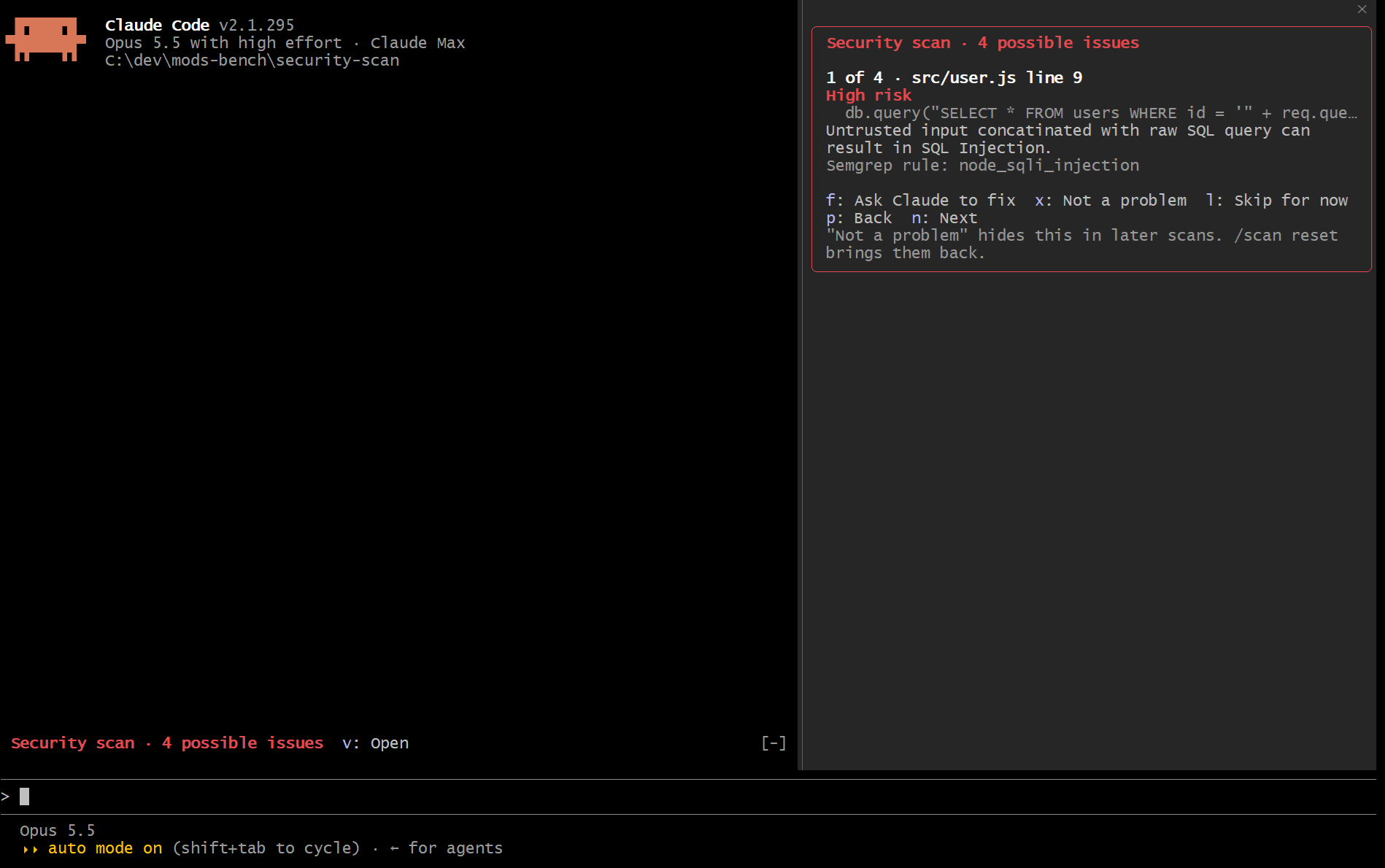The image size is (1385, 868).
Task: Click 'Opus 5.5' model label in footer
Action: click(x=57, y=831)
